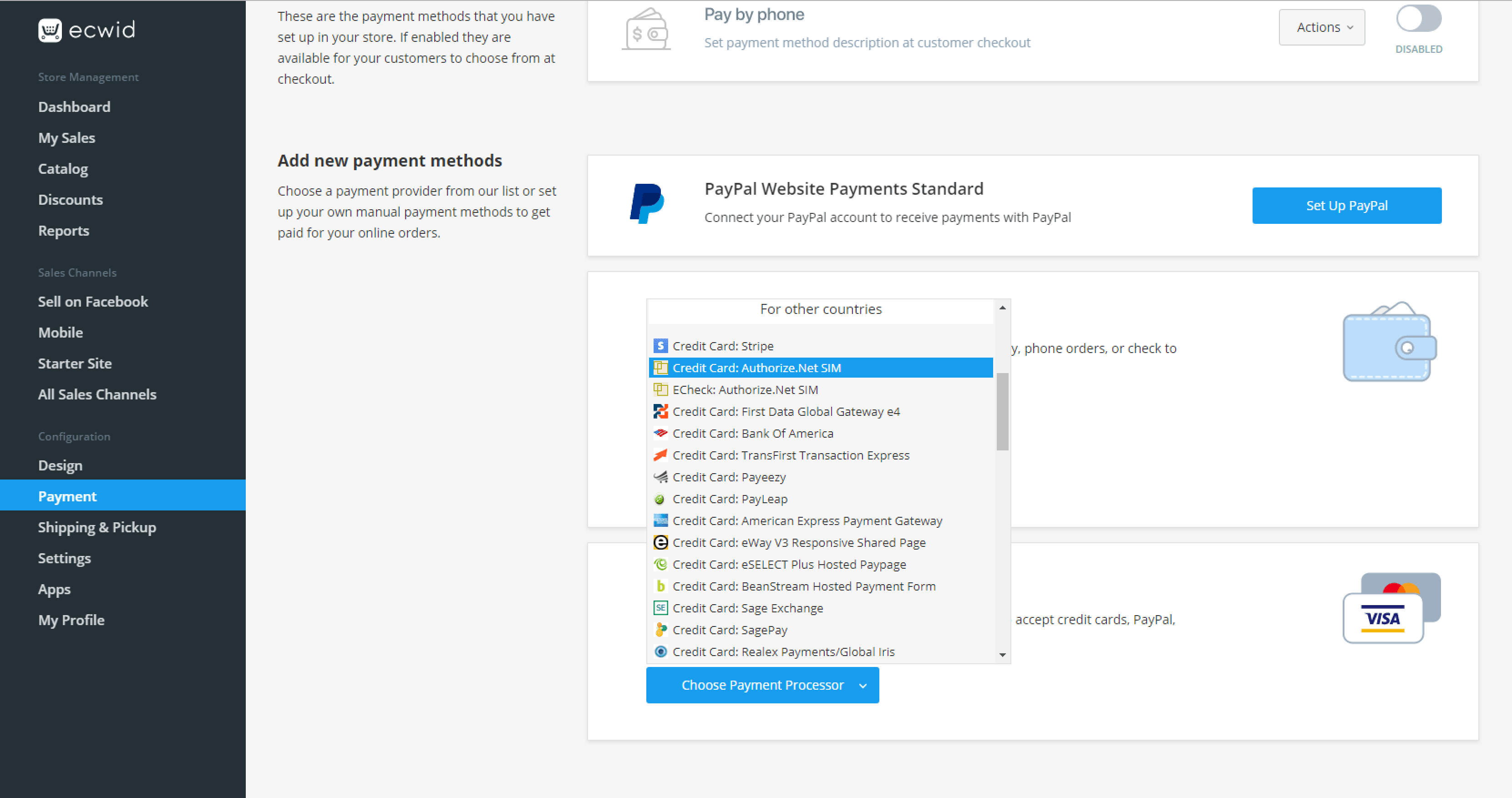Click the Bank Of America icon
Image resolution: width=1512 pixels, height=798 pixels.
(x=660, y=433)
